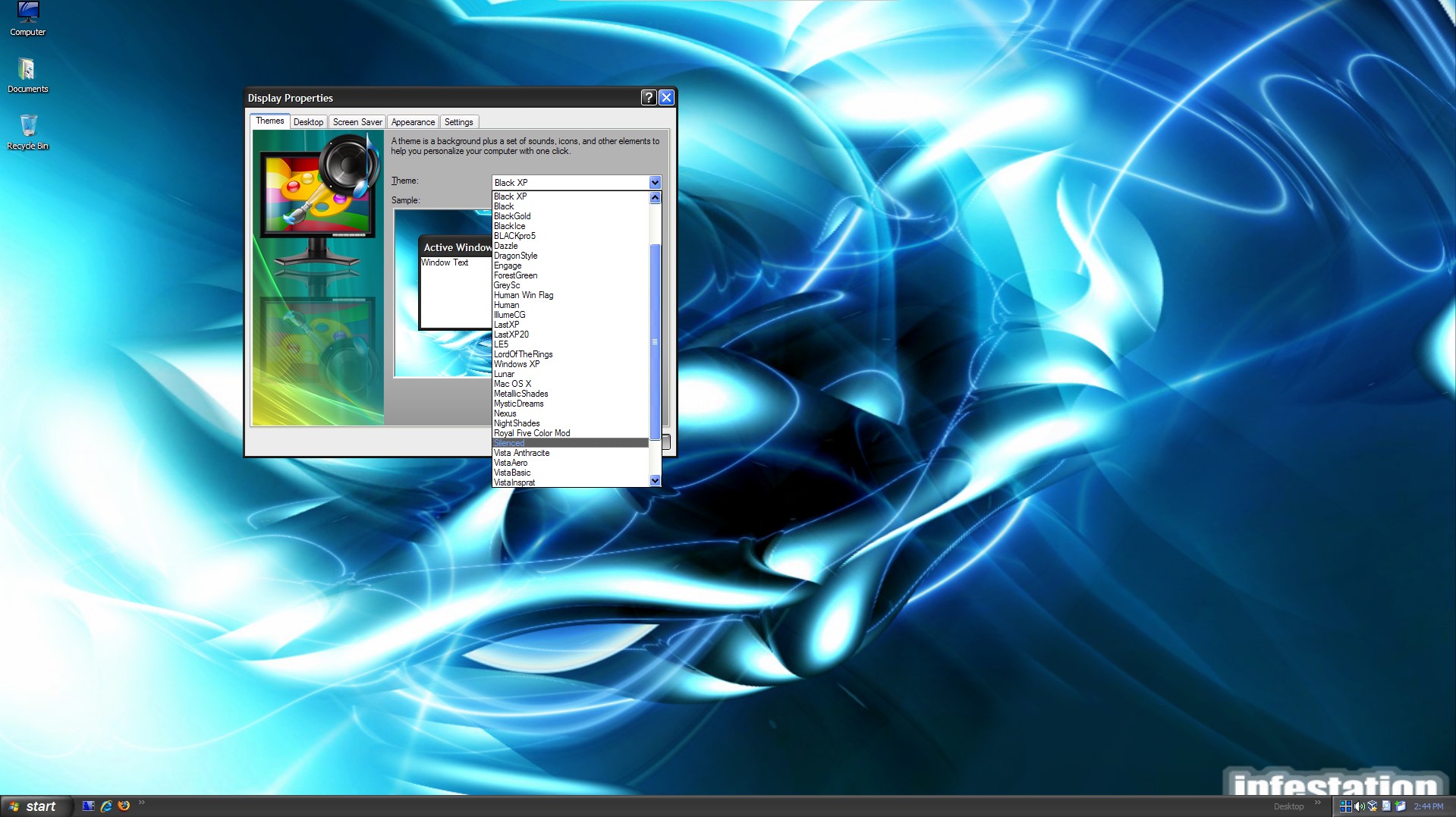Select the VistaAero theme

pos(571,463)
